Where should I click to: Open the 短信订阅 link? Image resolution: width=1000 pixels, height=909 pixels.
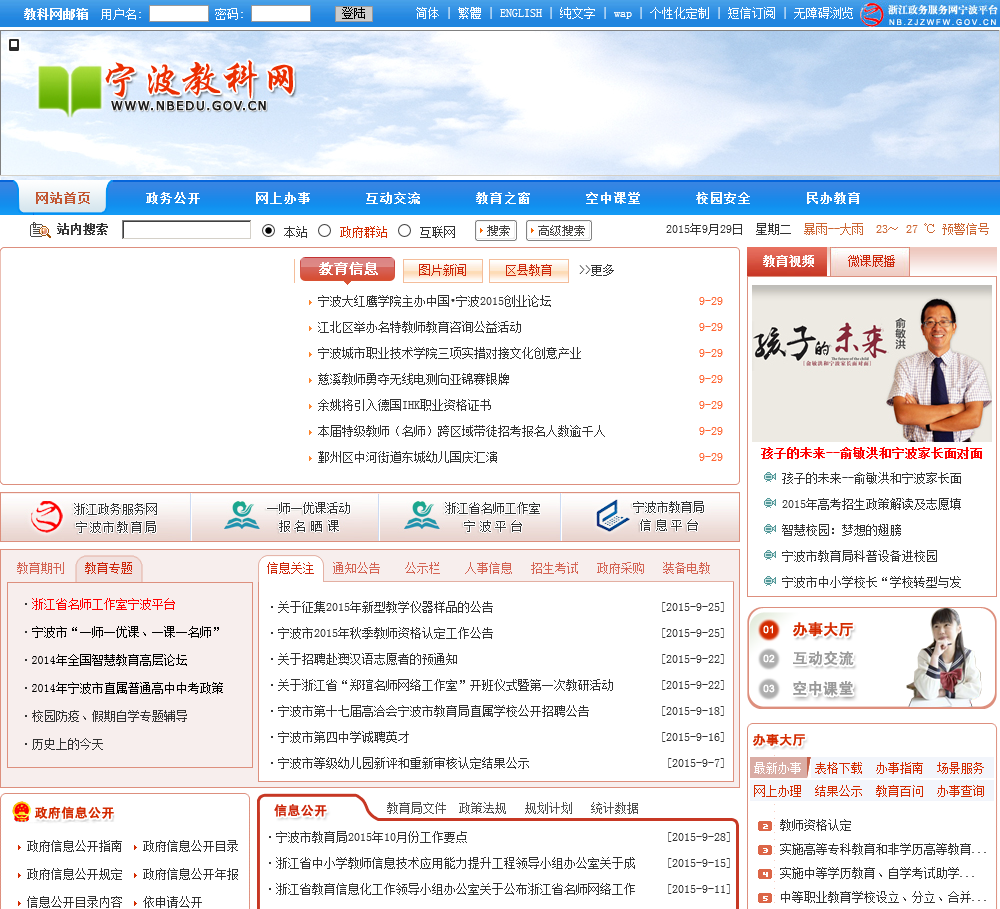pyautogui.click(x=751, y=13)
